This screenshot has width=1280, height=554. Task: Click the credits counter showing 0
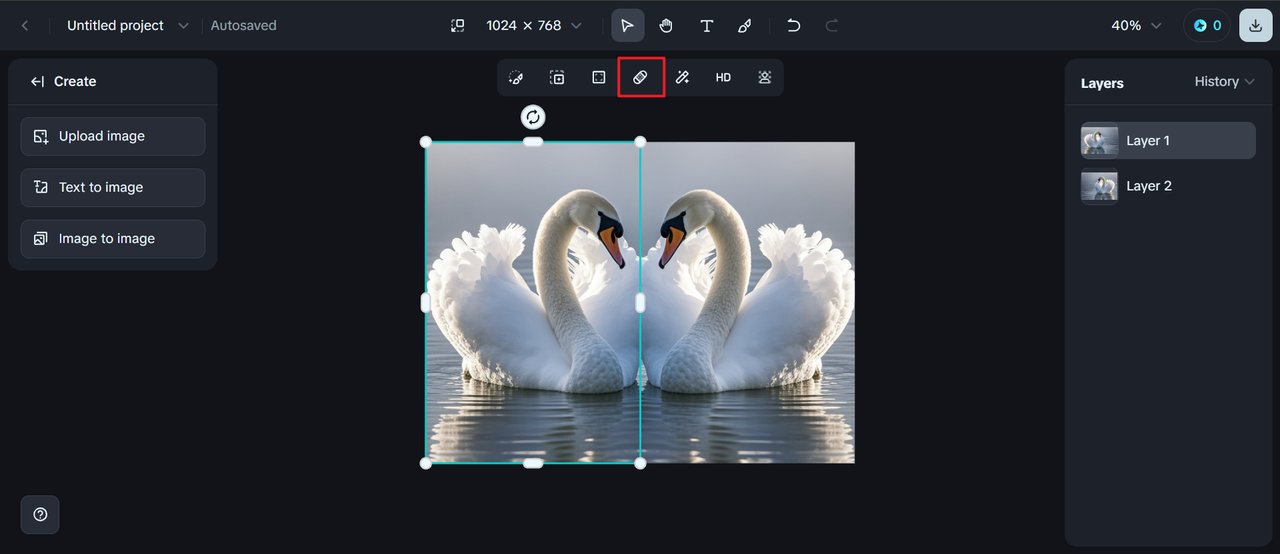[x=1207, y=25]
